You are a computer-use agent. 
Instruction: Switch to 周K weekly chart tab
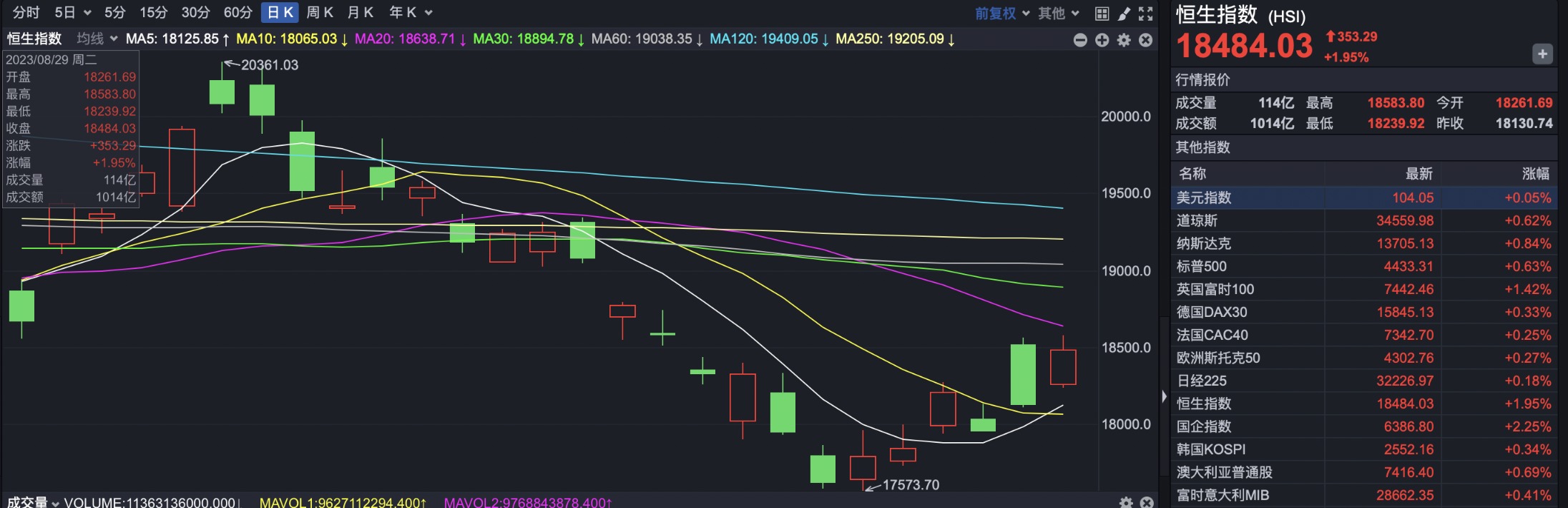(x=320, y=13)
